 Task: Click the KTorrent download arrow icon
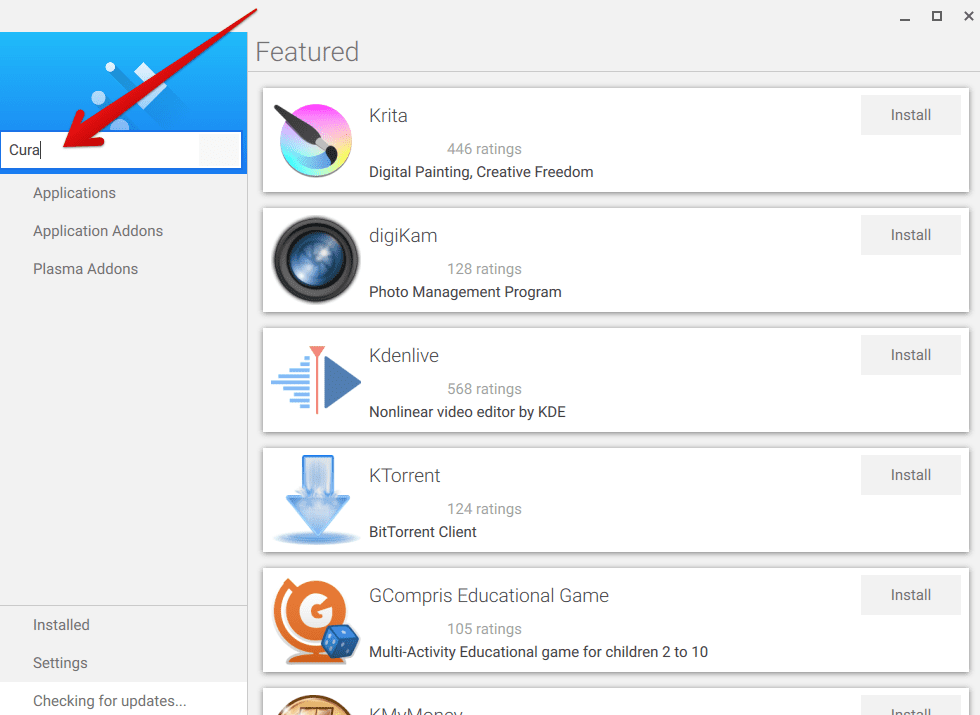point(317,499)
